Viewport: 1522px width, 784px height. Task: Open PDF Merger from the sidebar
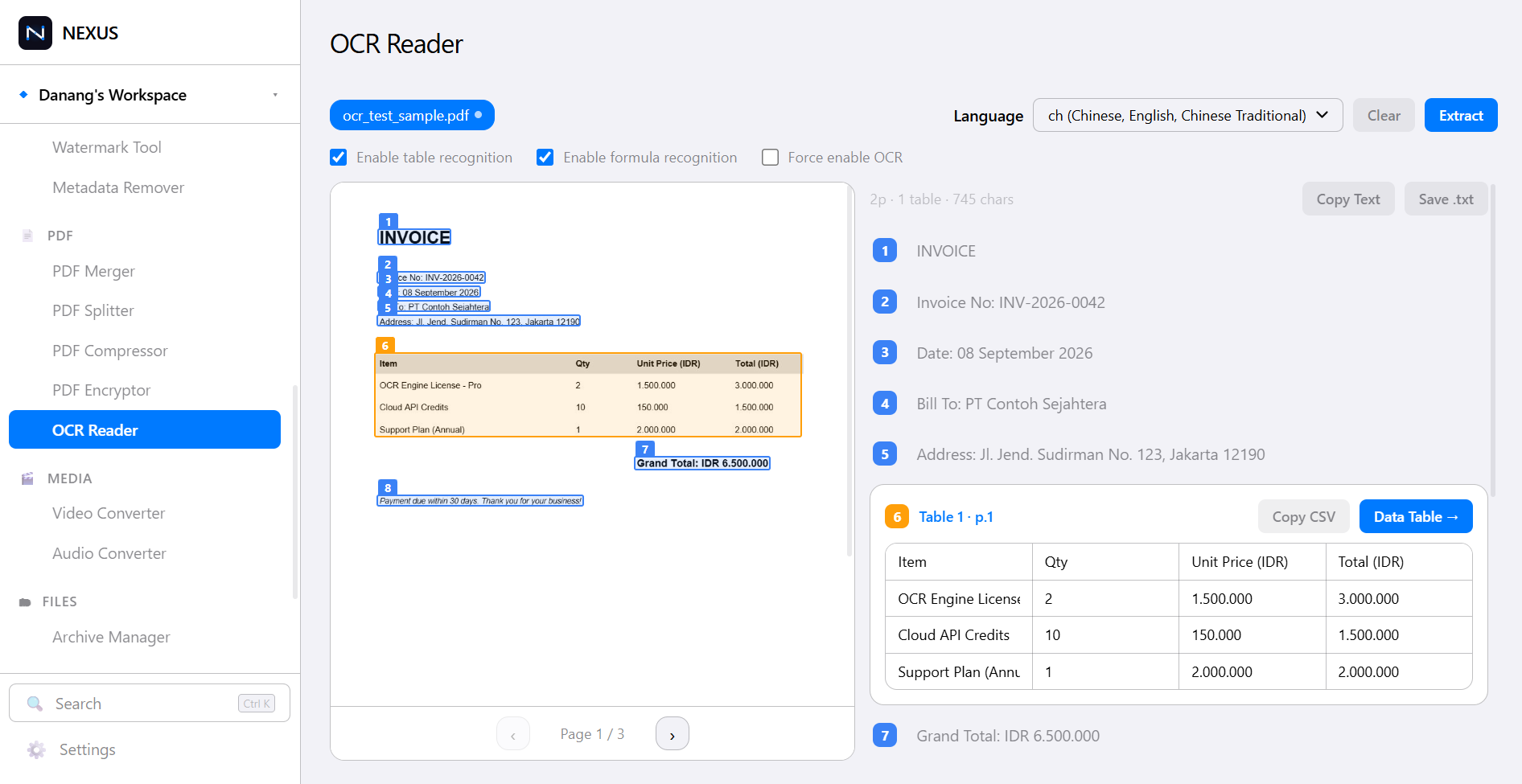[93, 271]
